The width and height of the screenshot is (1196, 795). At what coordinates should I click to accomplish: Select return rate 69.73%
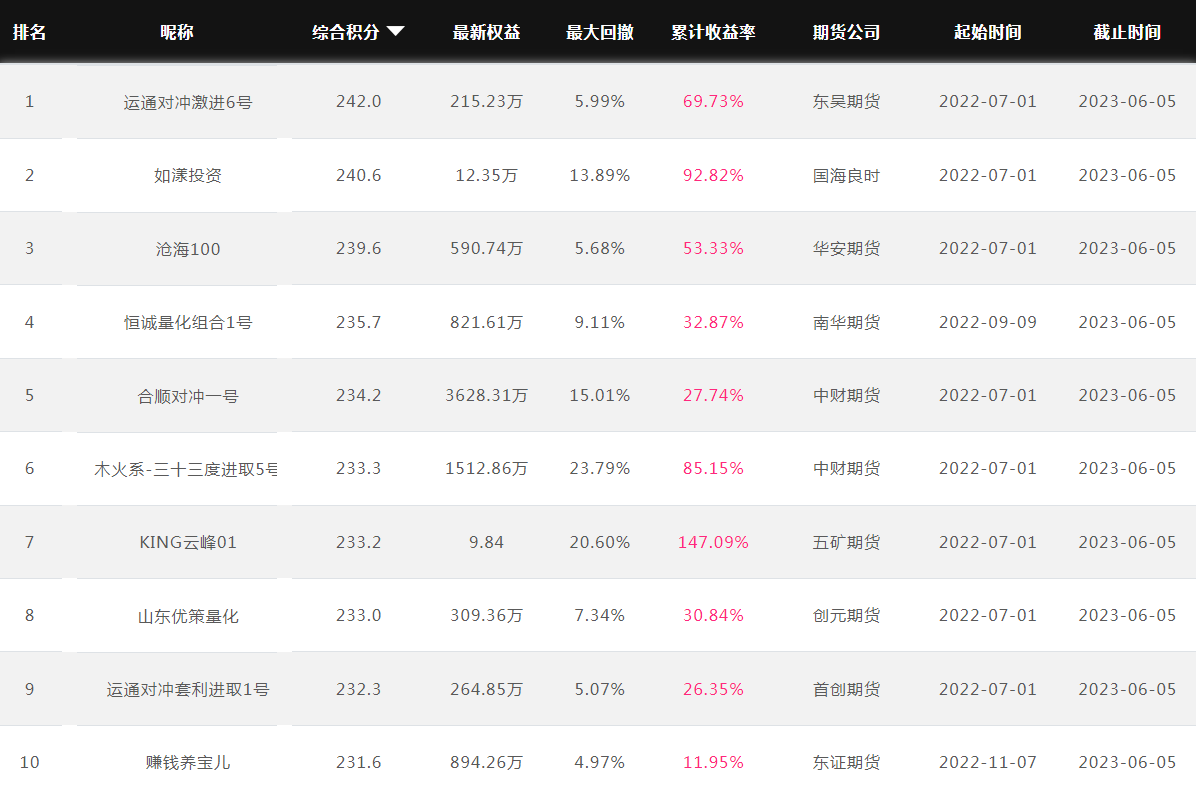coord(713,101)
